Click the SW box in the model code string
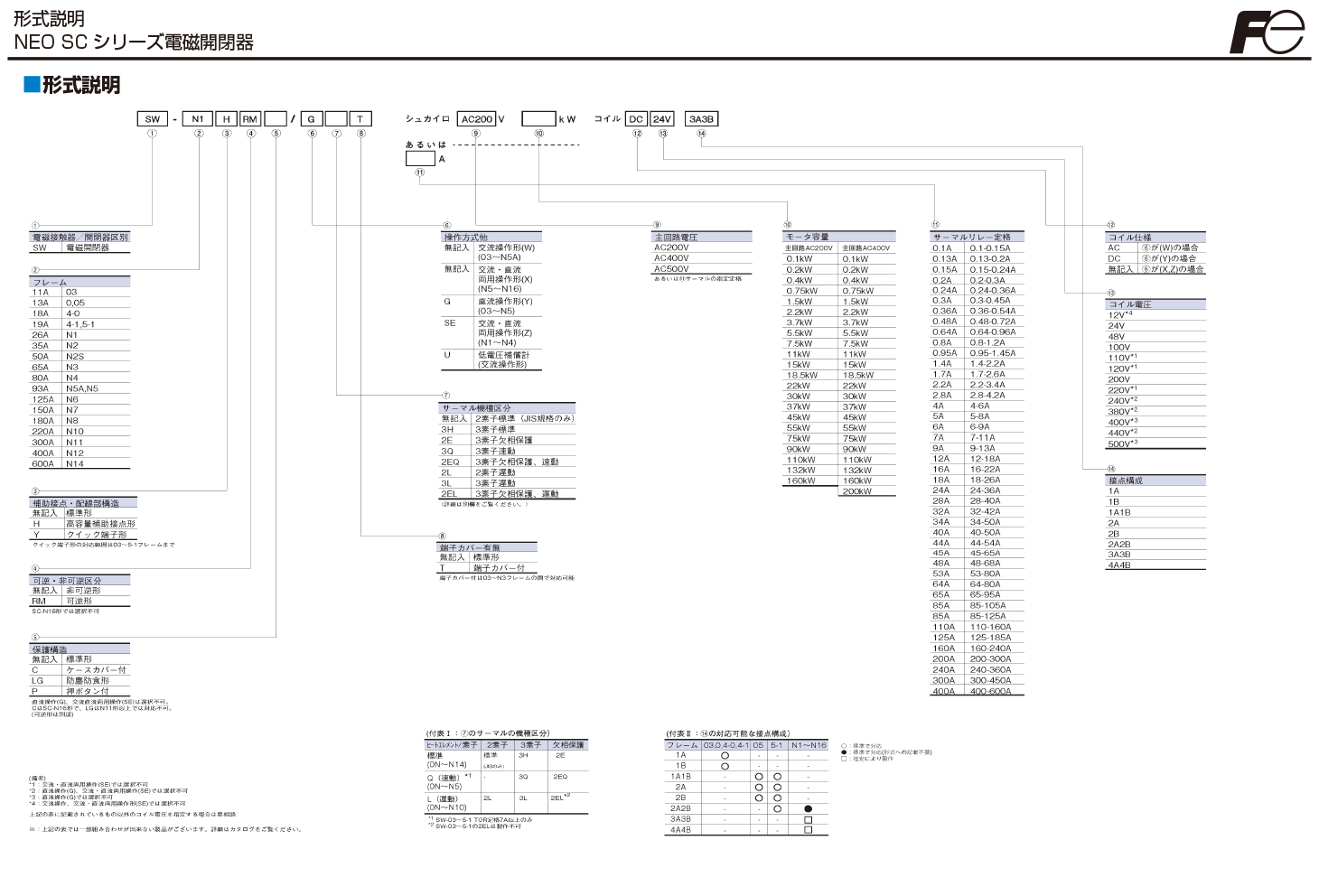This screenshot has height=896, width=1319. 152,118
